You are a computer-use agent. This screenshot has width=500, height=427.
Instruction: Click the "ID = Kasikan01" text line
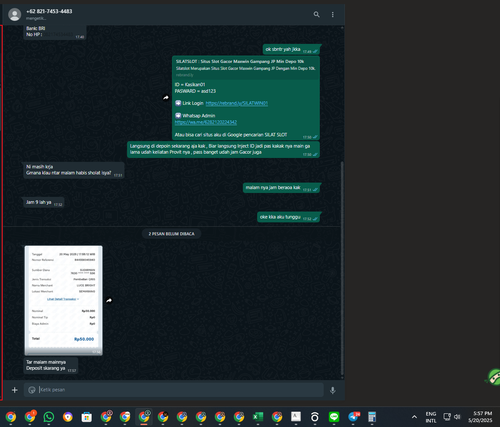pos(190,85)
